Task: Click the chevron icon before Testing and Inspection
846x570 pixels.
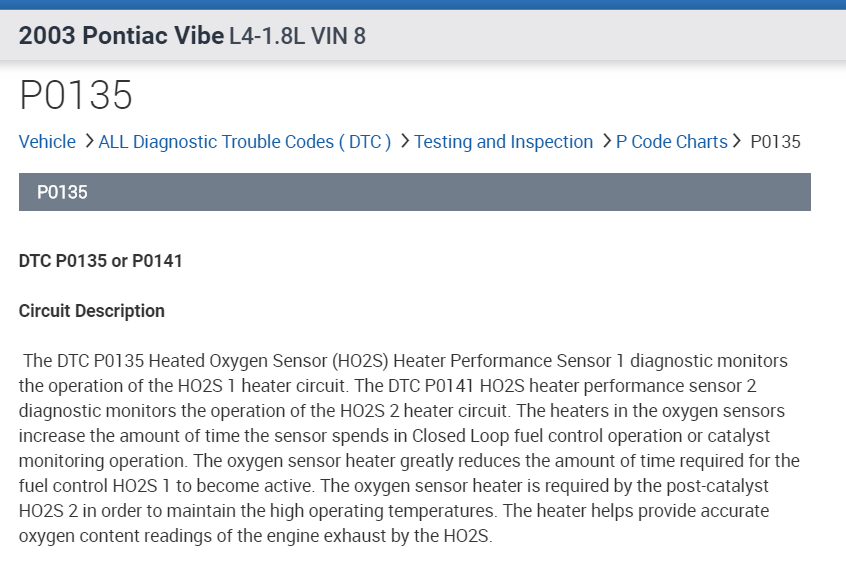Action: [x=405, y=141]
